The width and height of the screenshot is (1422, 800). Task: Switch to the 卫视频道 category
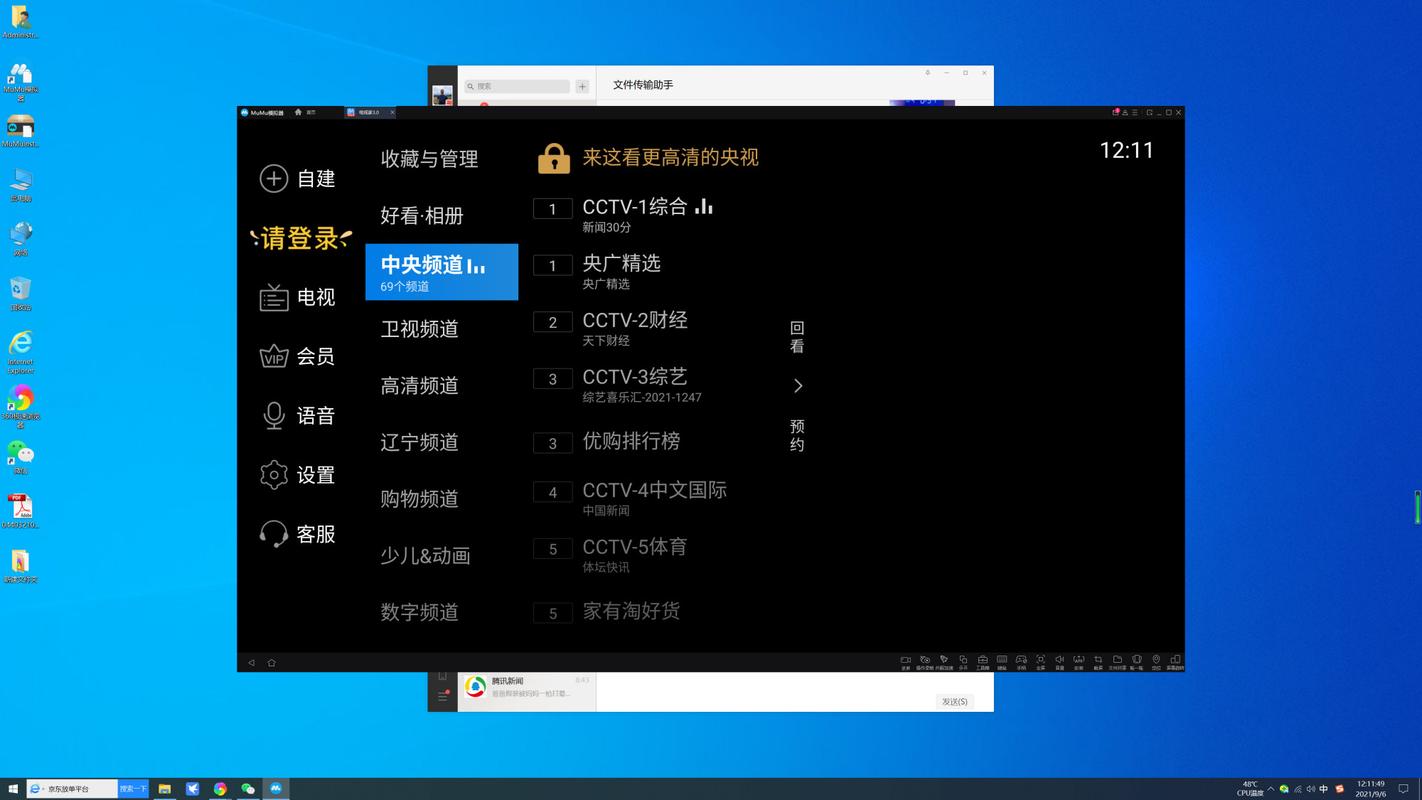[419, 329]
